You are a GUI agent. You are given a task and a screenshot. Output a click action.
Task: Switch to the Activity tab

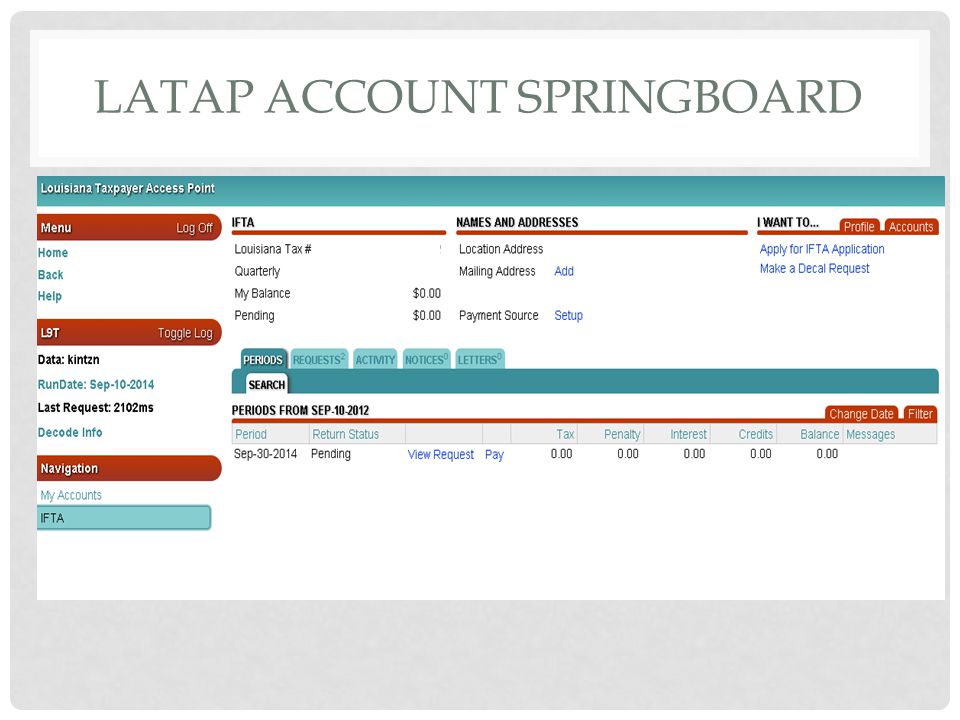click(375, 359)
